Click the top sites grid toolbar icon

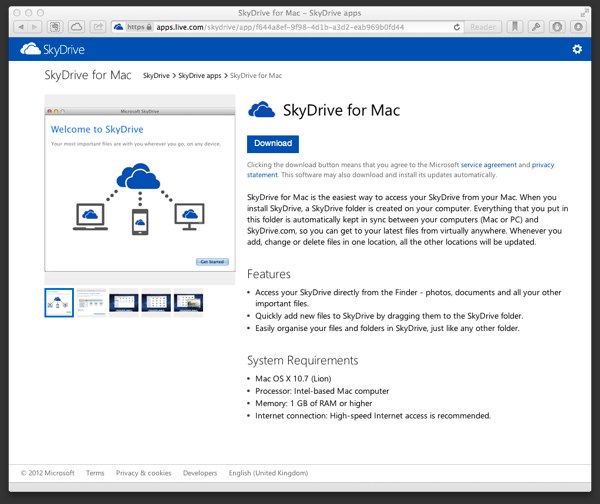point(55,27)
